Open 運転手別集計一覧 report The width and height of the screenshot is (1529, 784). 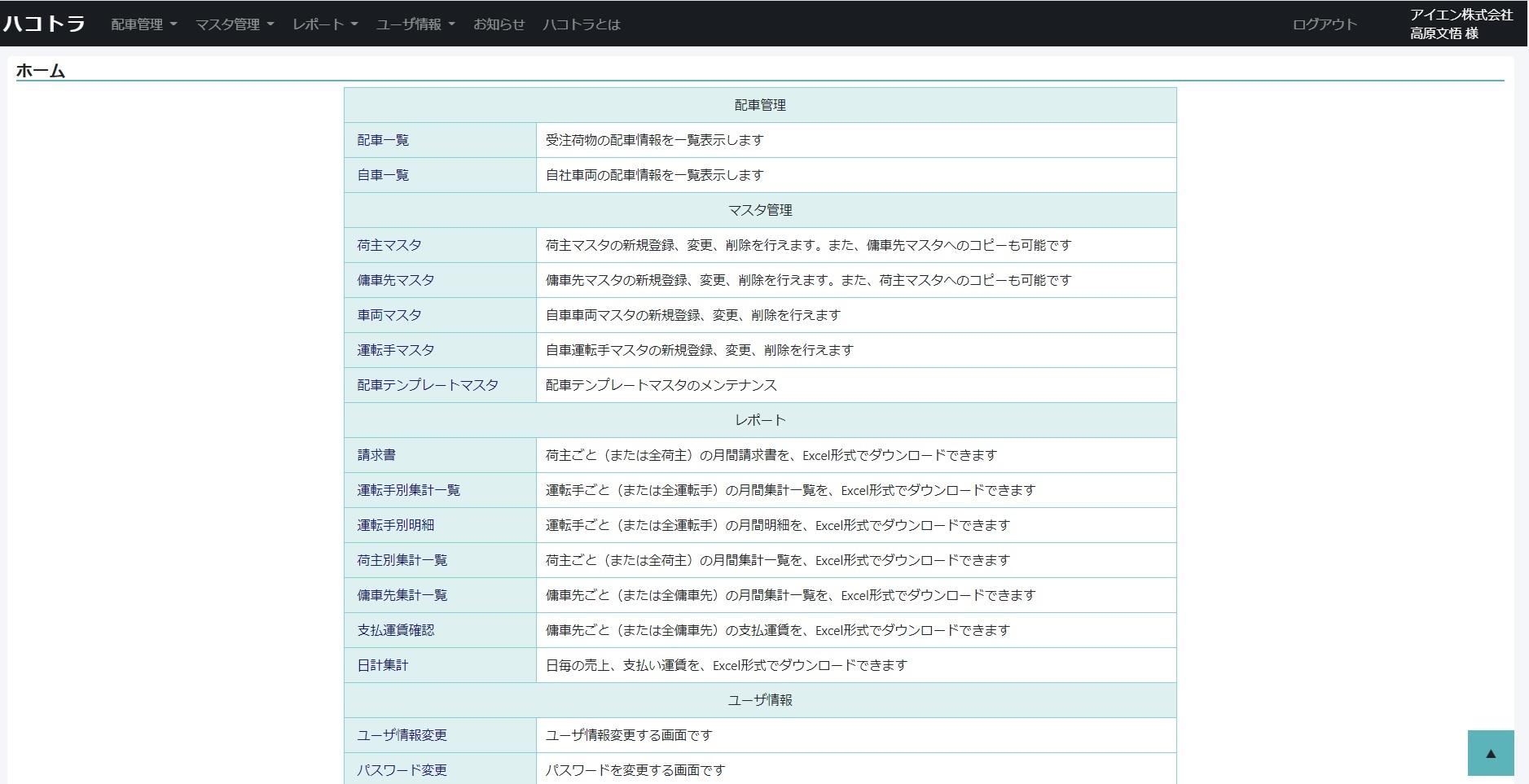(x=408, y=490)
